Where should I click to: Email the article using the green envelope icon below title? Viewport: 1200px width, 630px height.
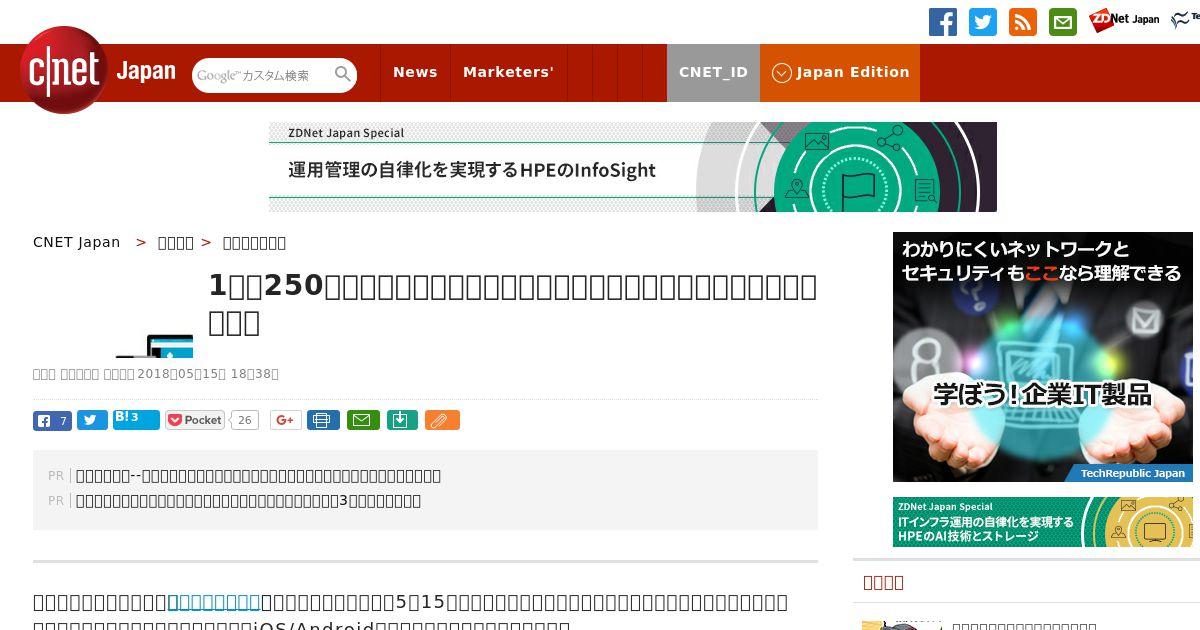pyautogui.click(x=363, y=420)
